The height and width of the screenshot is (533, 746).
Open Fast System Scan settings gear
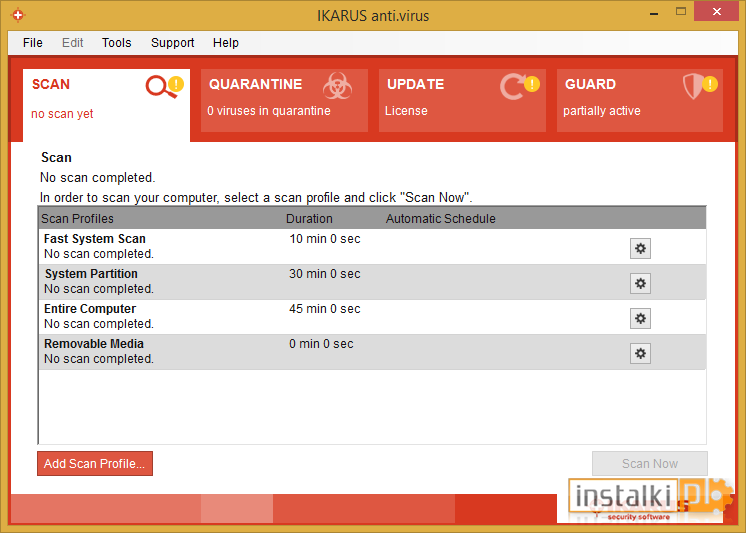click(640, 249)
